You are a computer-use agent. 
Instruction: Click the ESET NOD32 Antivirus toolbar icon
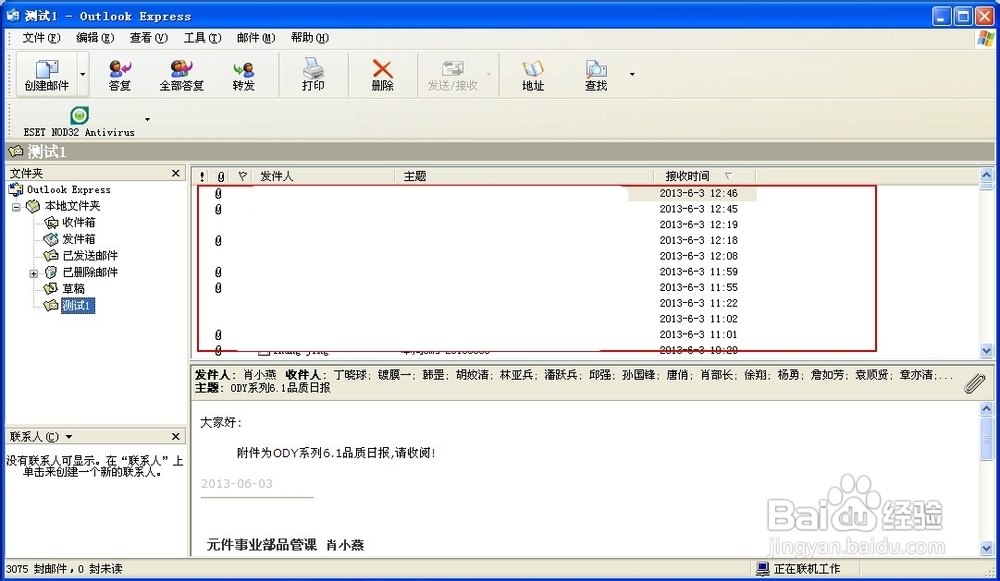pyautogui.click(x=78, y=117)
